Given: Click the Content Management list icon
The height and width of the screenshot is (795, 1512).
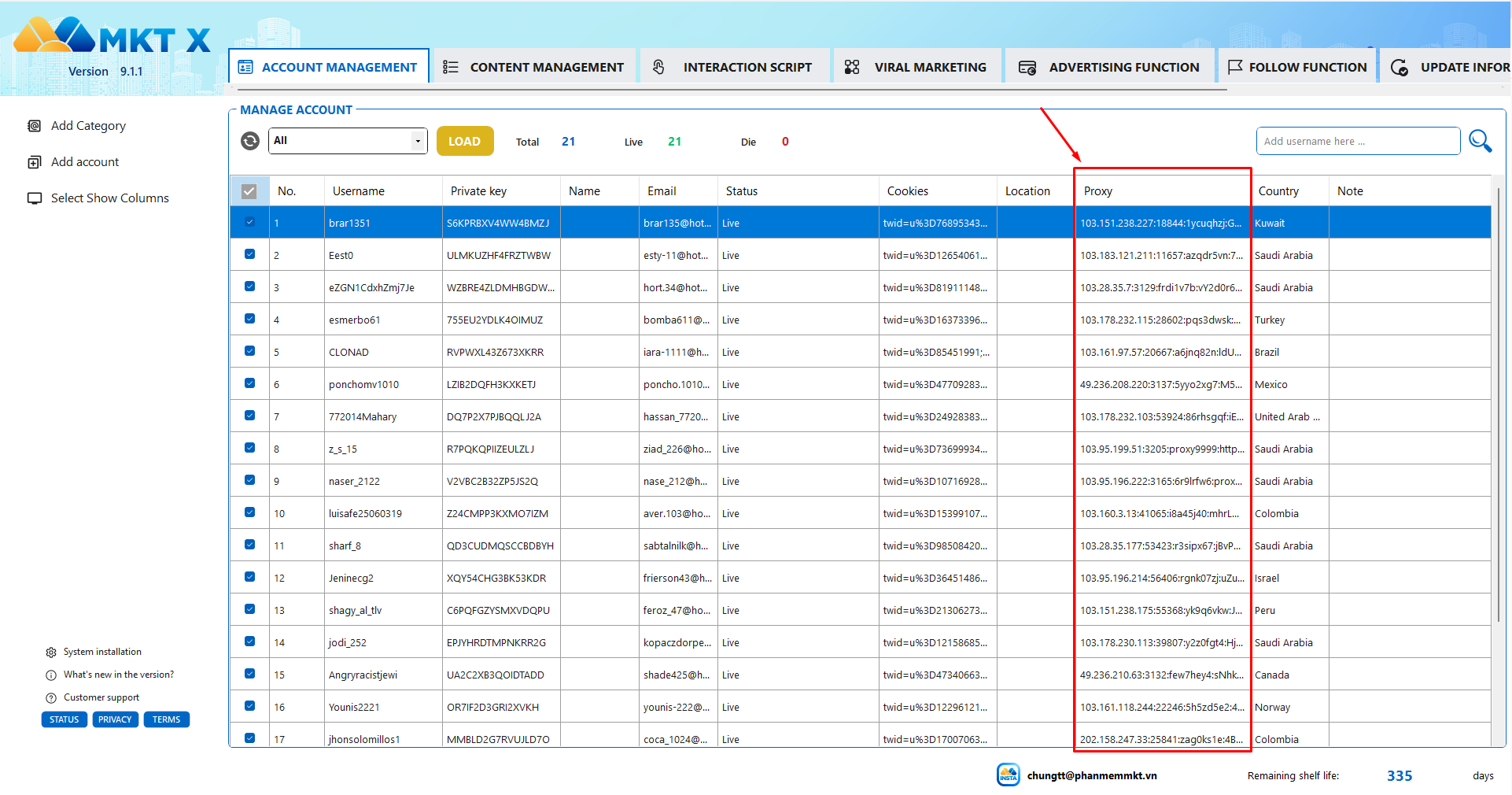Looking at the screenshot, I should pyautogui.click(x=451, y=68).
